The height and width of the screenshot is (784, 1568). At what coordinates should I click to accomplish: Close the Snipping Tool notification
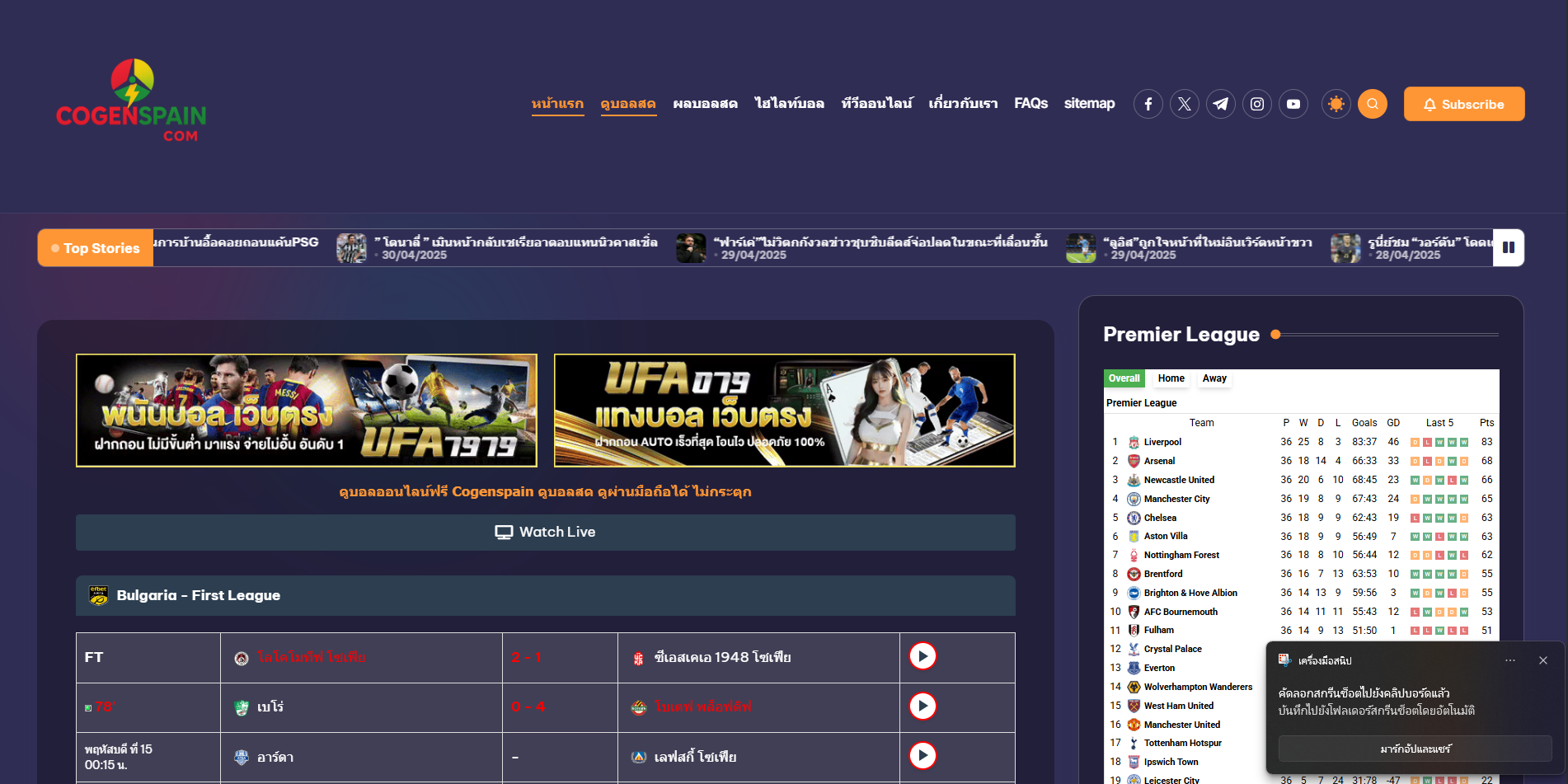coord(1543,660)
